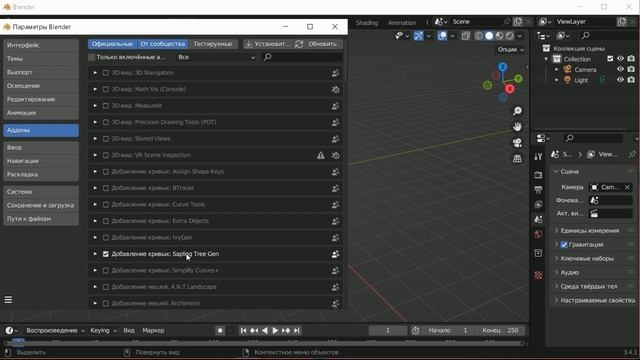Enable the IvyGen addon checkbox

(106, 238)
